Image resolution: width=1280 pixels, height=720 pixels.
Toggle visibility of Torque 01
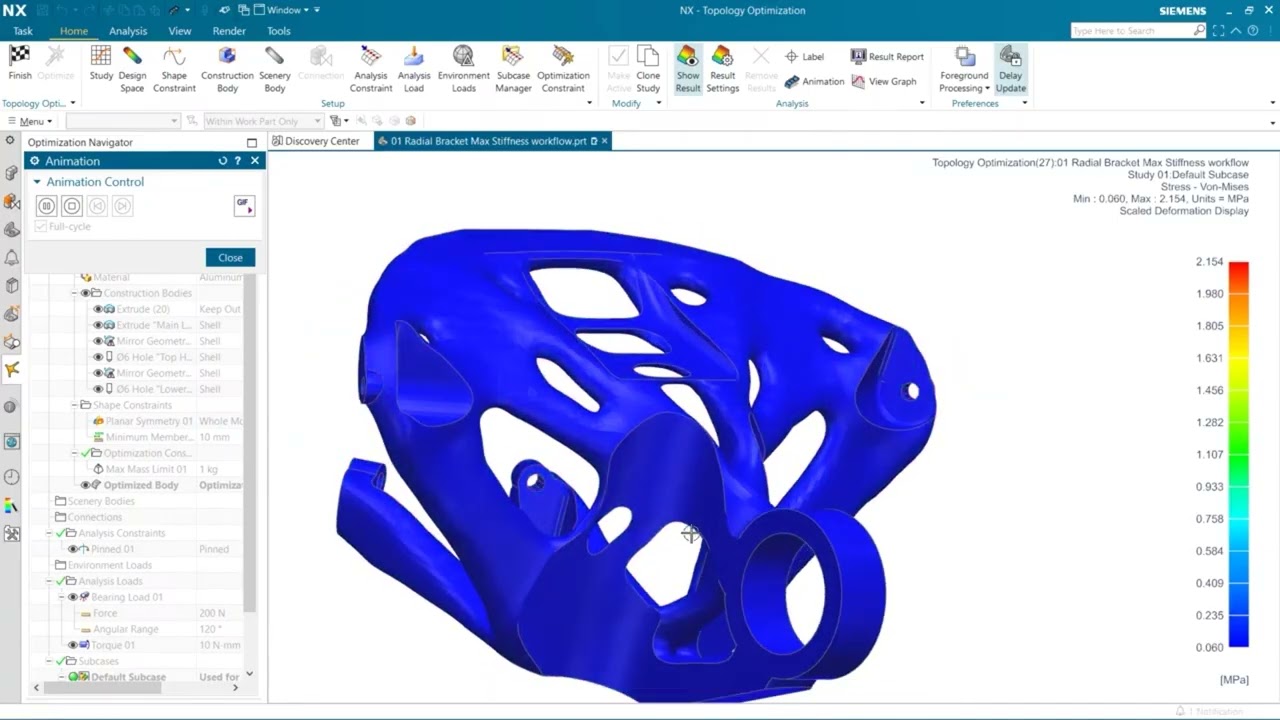72,645
